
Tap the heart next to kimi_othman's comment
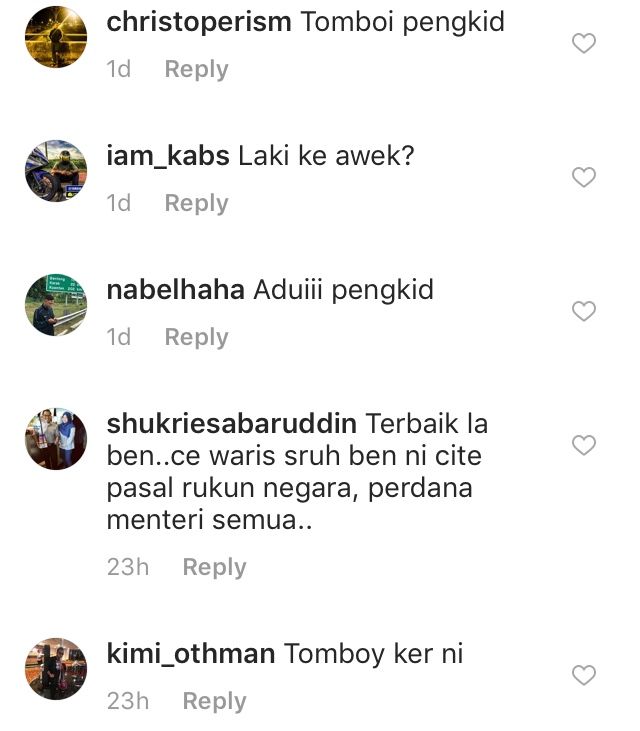coord(584,675)
